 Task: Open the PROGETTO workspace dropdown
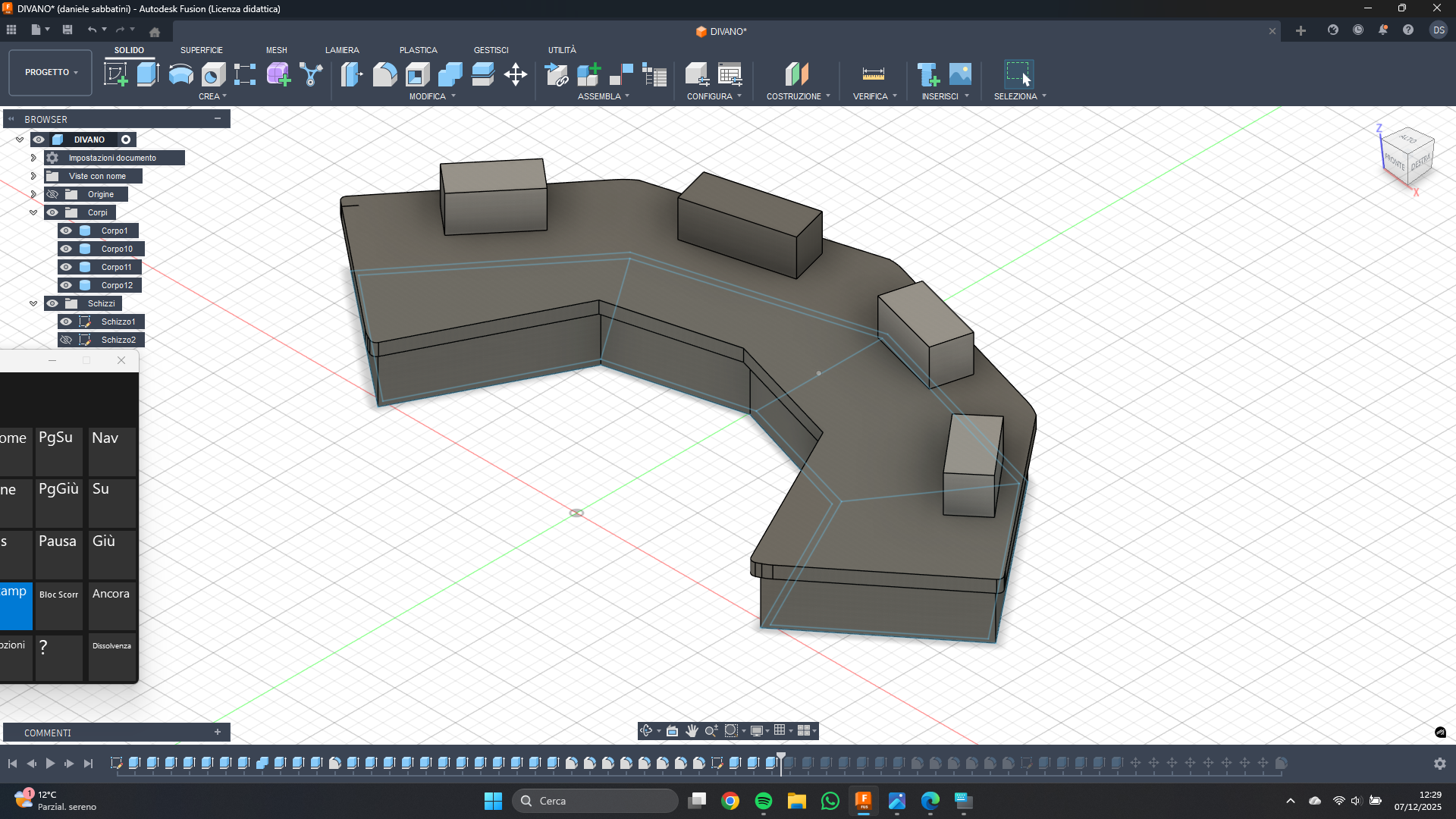coord(51,72)
